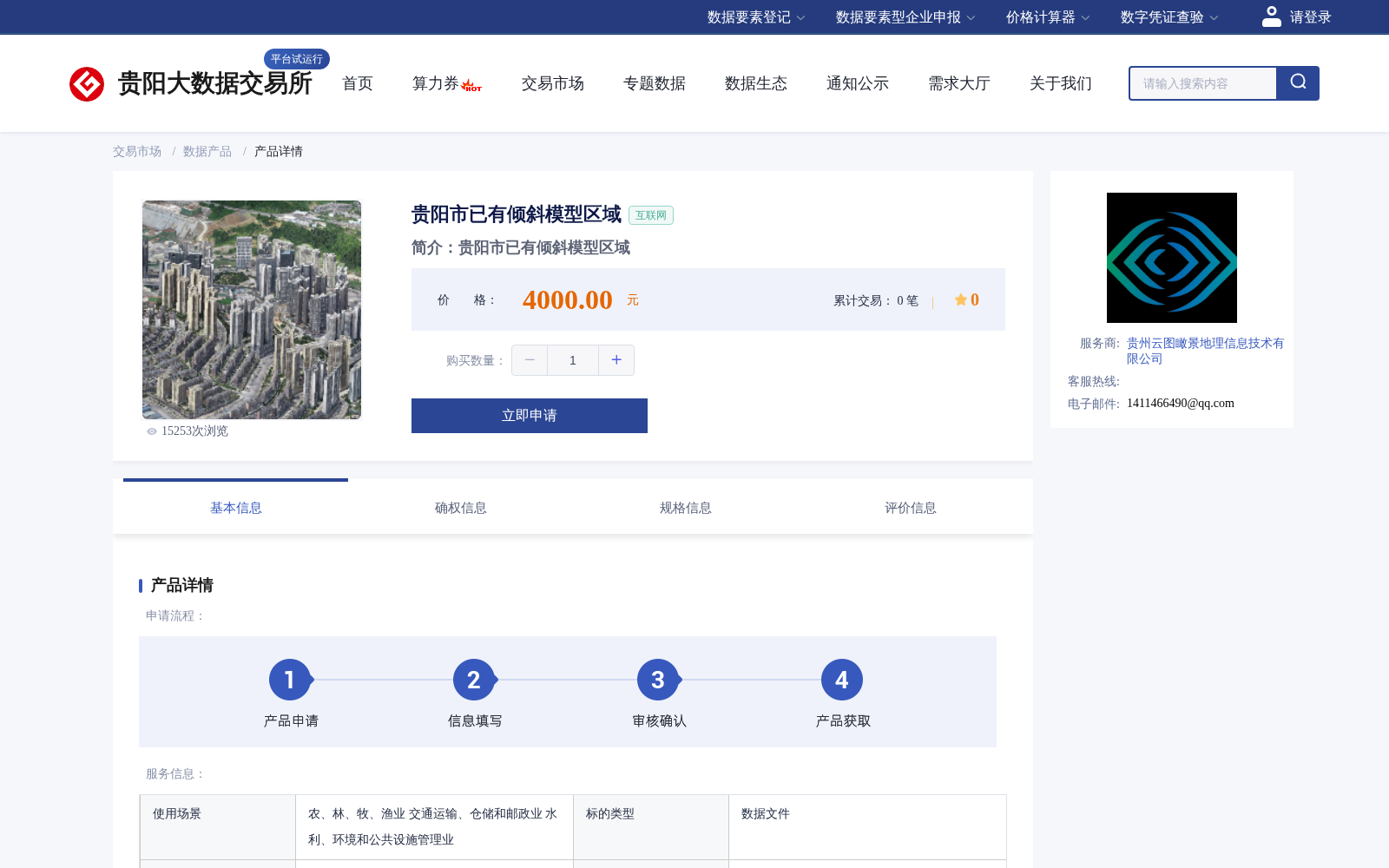
Task: Click the 标的类型 table cell
Action: click(x=651, y=827)
